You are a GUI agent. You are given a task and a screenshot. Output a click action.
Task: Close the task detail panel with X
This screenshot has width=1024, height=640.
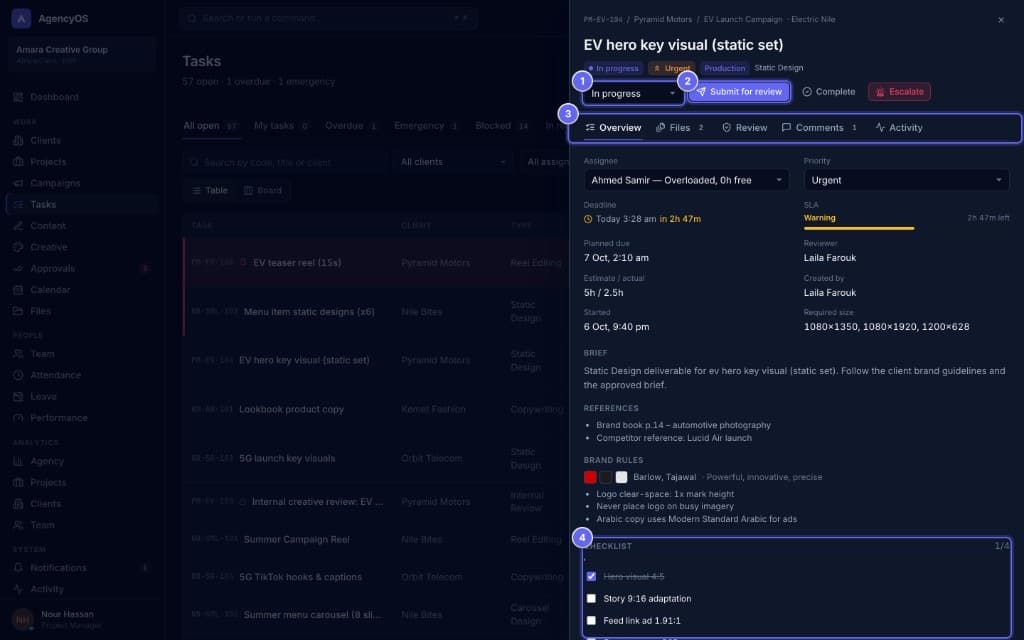(x=1000, y=20)
